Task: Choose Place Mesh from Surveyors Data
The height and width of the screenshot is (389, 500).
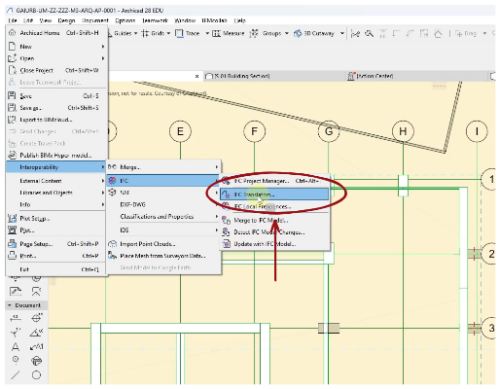Action: tap(163, 256)
